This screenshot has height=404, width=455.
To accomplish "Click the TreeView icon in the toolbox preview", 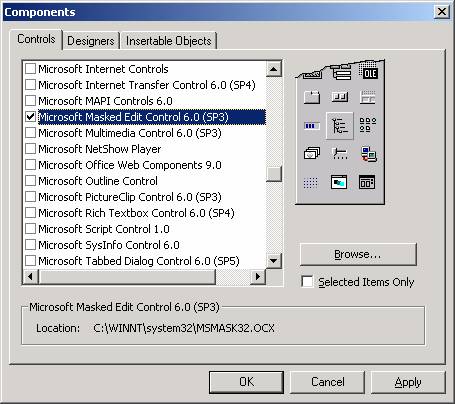I will (339, 126).
